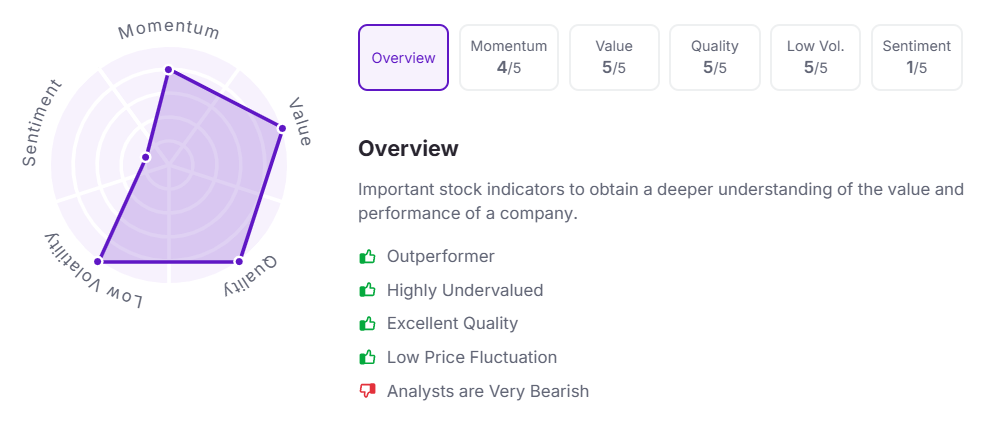
Task: Click the Analysts are Very Bearish text
Action: pos(488,391)
